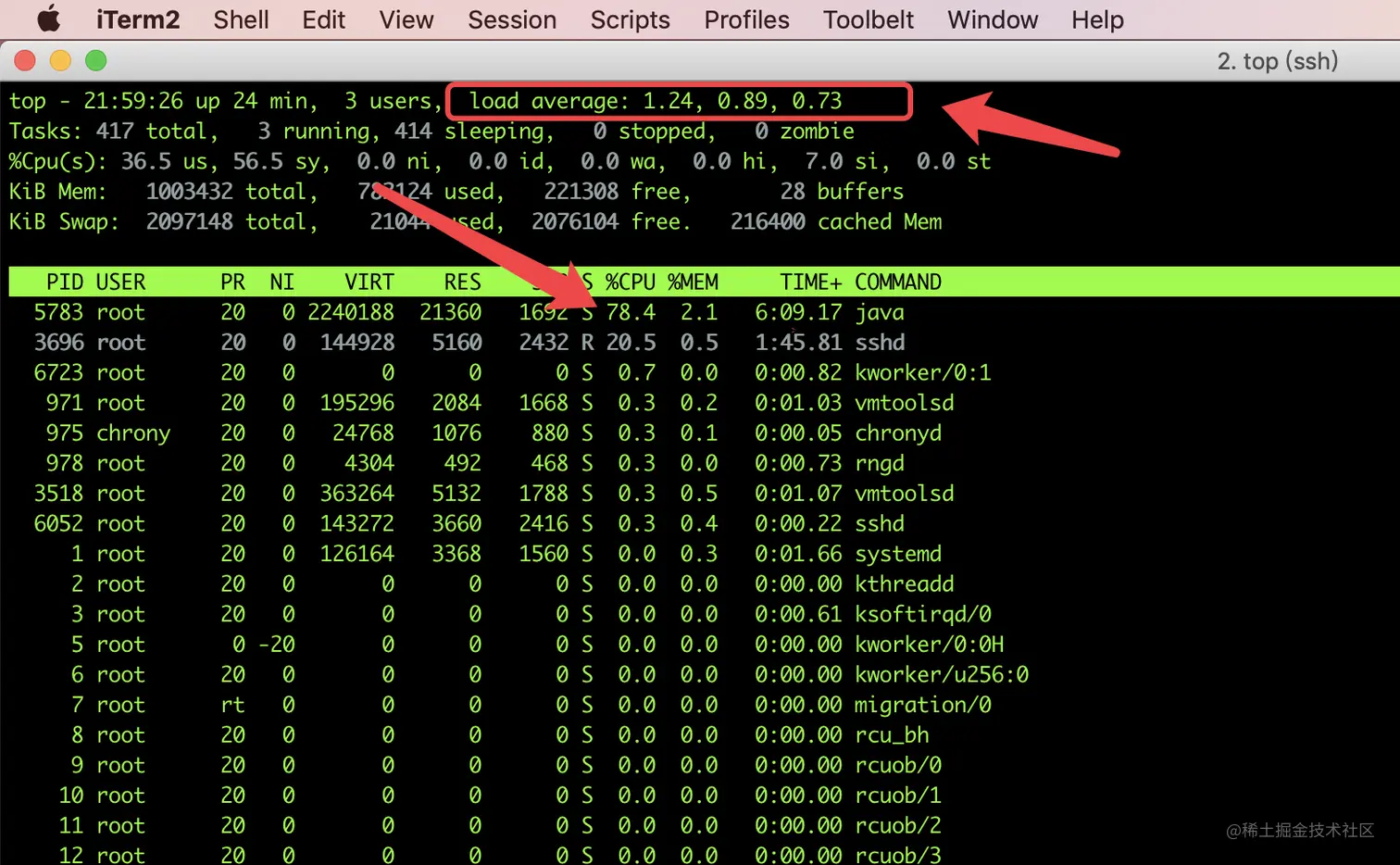This screenshot has width=1400, height=865.
Task: Click PID 6052 in the process list
Action: 58,524
